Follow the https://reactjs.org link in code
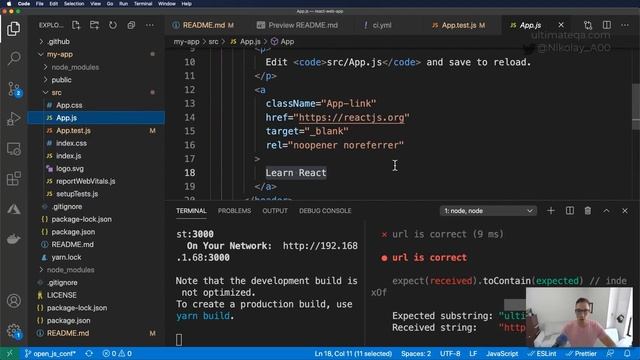The height and width of the screenshot is (360, 640). point(351,118)
